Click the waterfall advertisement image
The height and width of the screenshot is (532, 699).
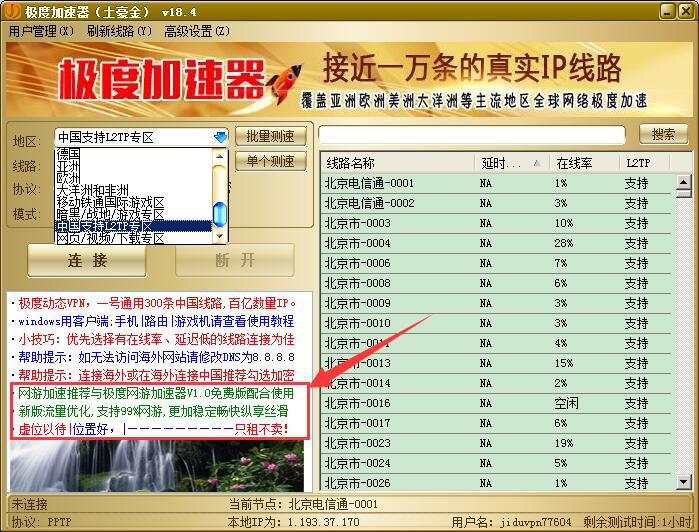tap(157, 466)
